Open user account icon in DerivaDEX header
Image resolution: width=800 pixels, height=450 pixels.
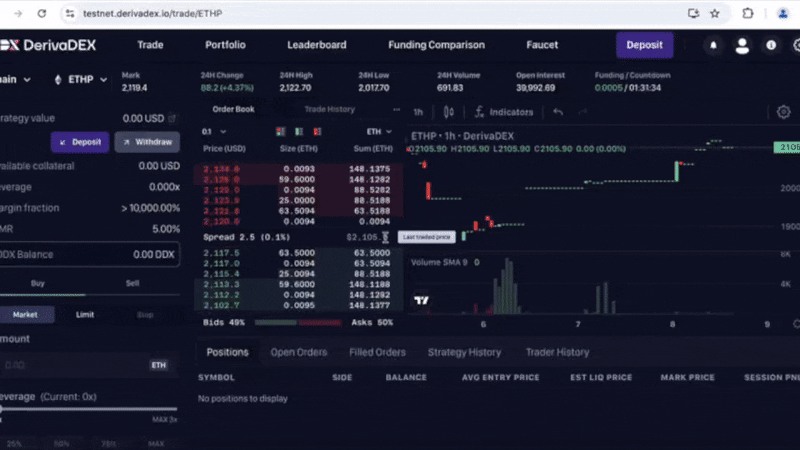742,45
